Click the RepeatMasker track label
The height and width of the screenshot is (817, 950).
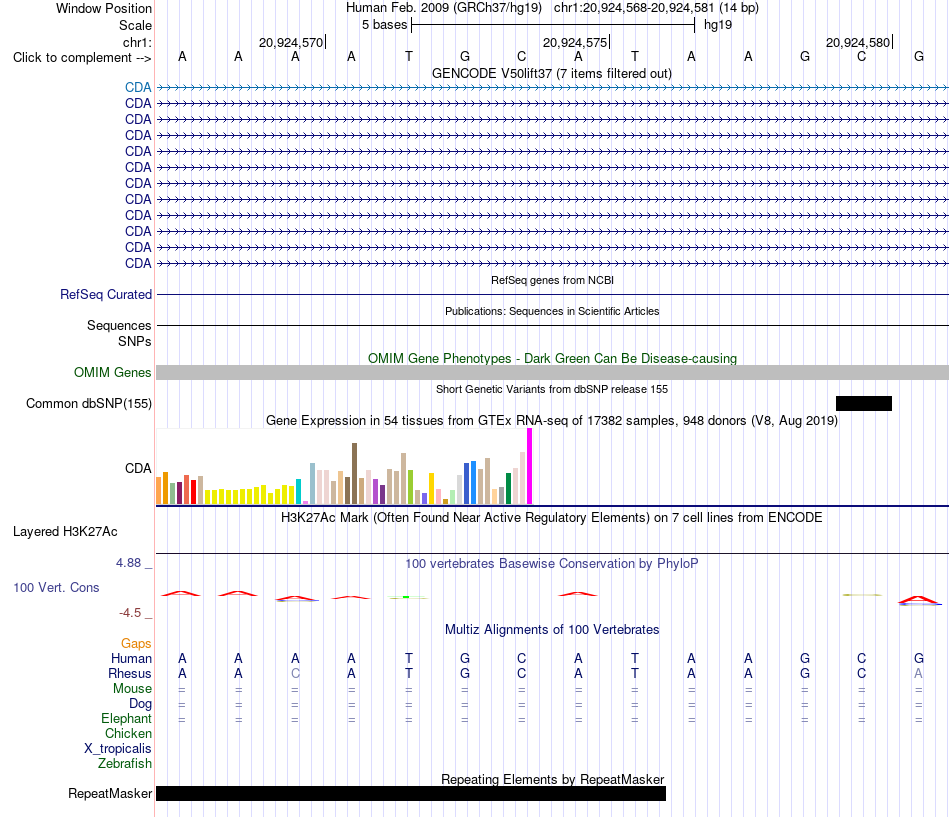click(110, 793)
